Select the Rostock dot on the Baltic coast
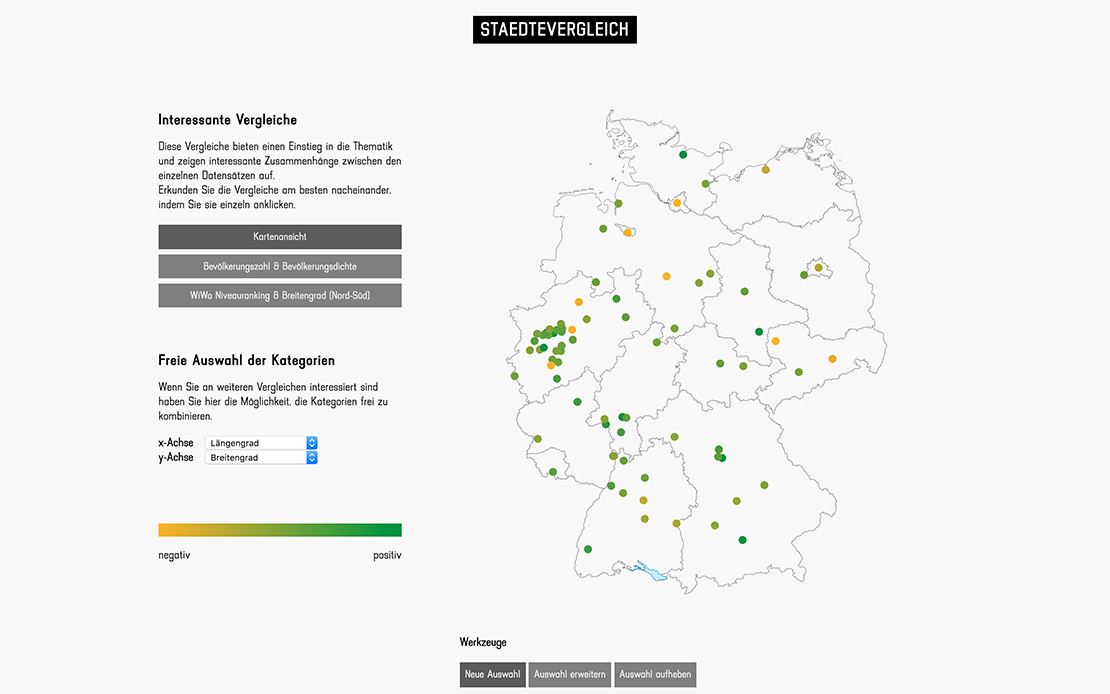The height and width of the screenshot is (694, 1110). click(766, 170)
